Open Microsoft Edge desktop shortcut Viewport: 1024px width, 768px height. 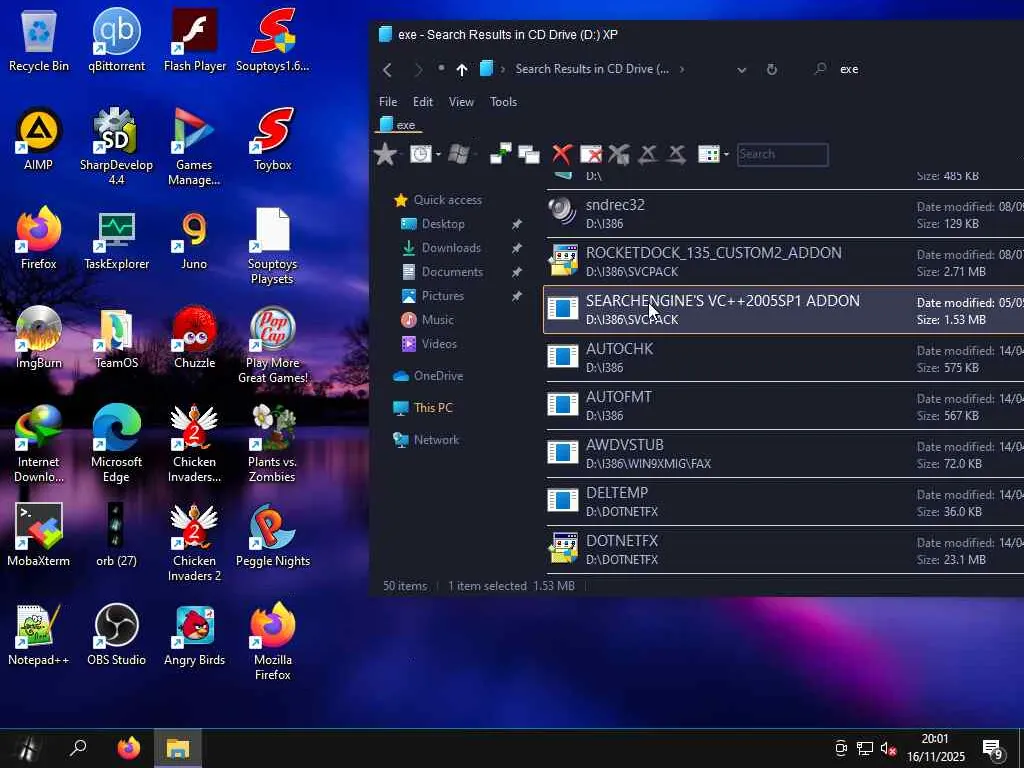pyautogui.click(x=116, y=443)
